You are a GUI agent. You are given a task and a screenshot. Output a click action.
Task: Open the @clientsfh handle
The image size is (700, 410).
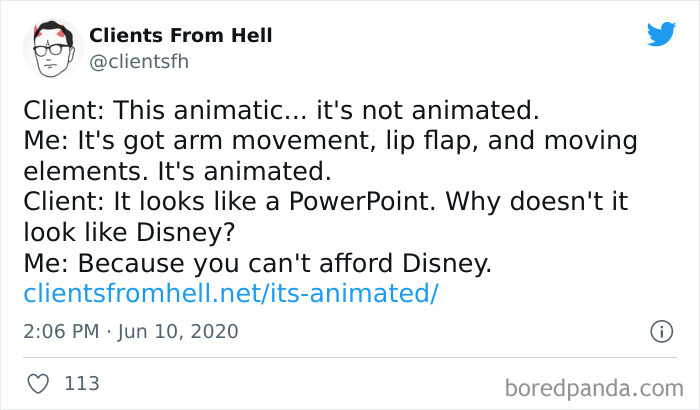coord(139,62)
